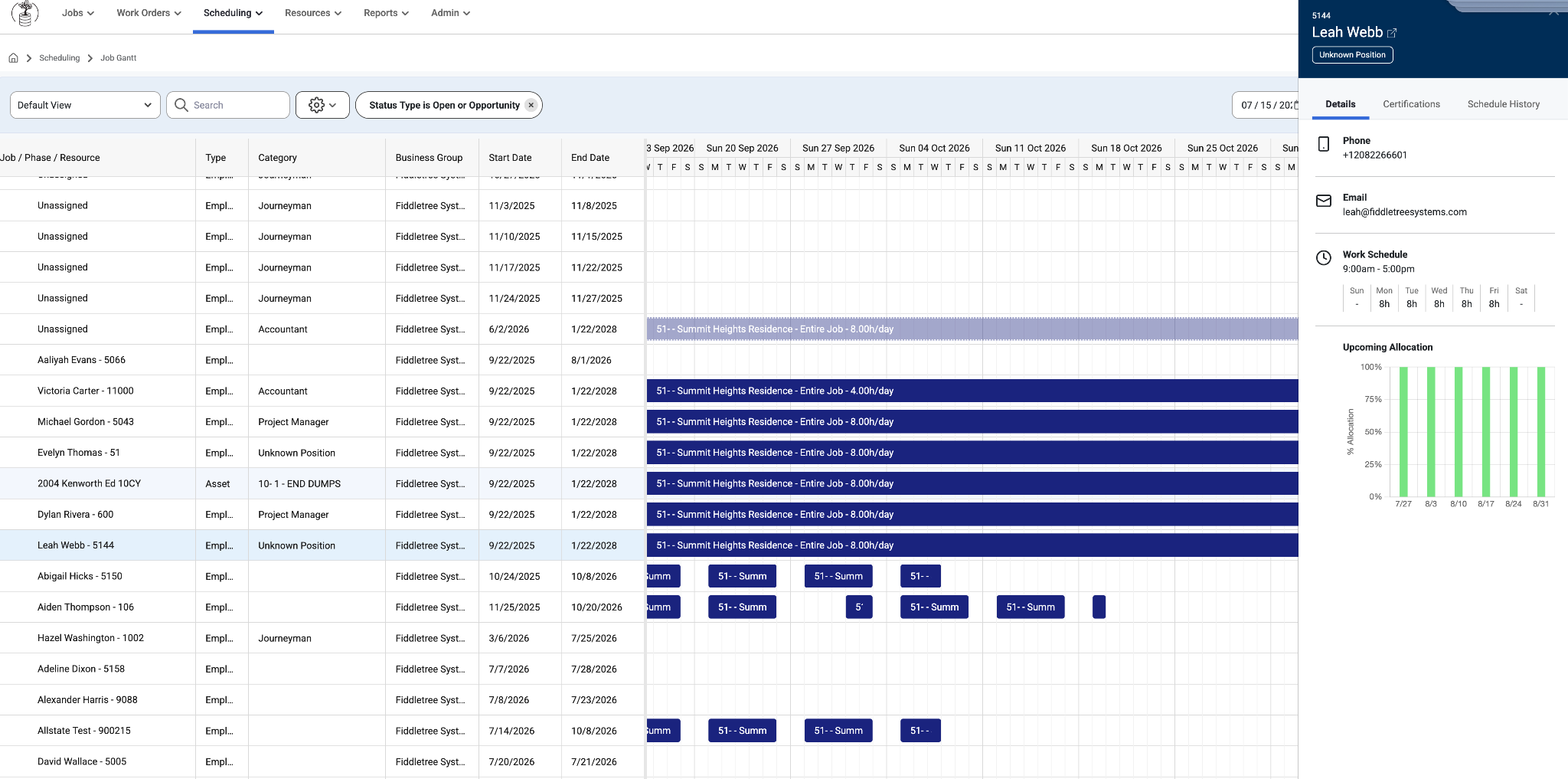Click Leah Webb's Summit Heights Gantt bar
Screen dimensions: 1568x779
(972, 545)
